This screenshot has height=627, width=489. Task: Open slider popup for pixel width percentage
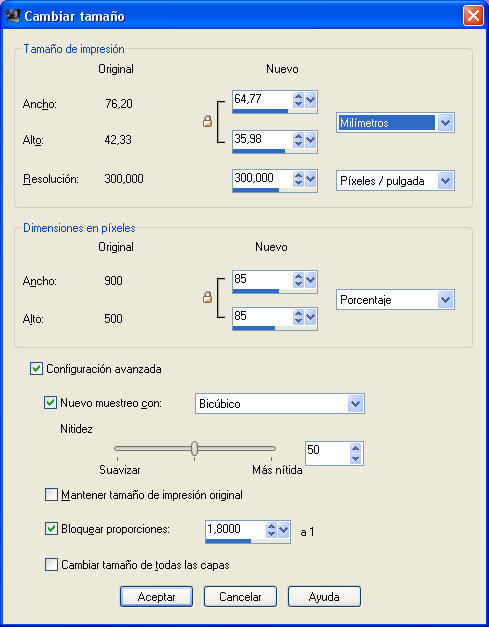click(x=311, y=280)
